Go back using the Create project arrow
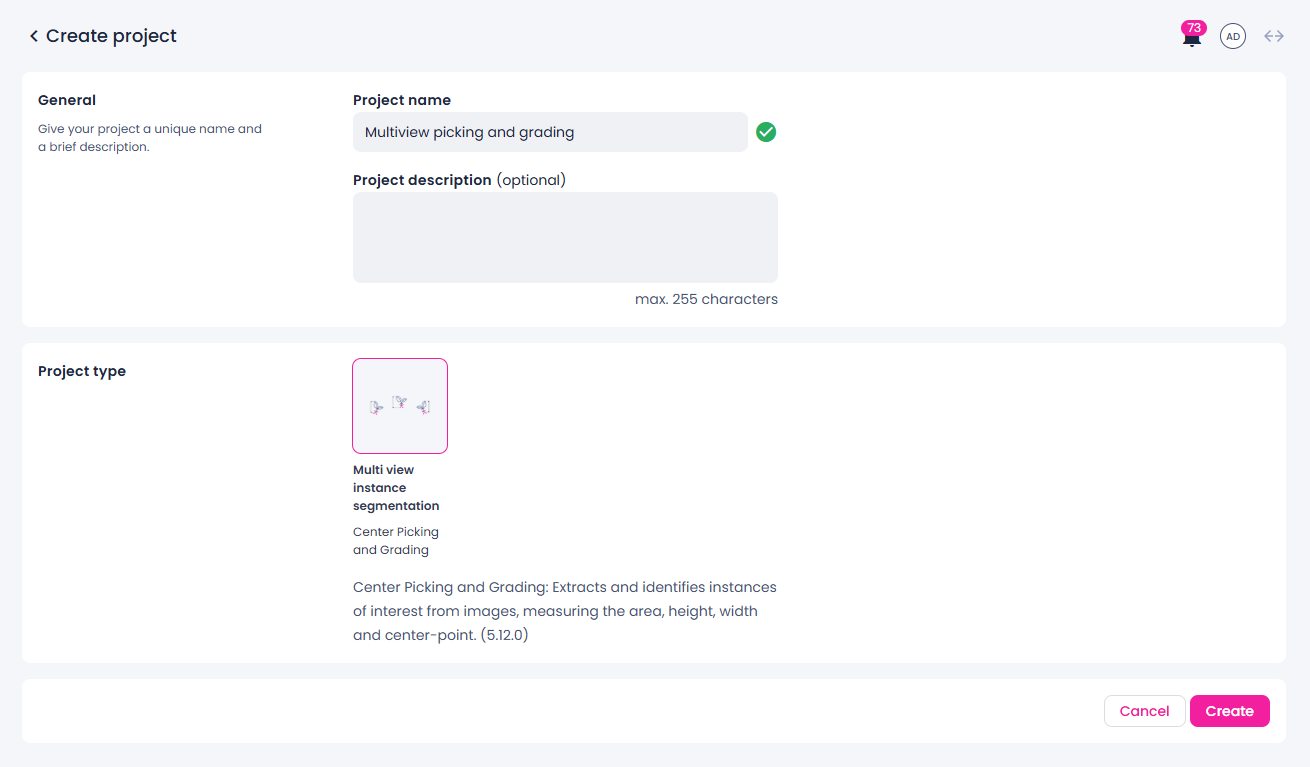 (x=34, y=36)
